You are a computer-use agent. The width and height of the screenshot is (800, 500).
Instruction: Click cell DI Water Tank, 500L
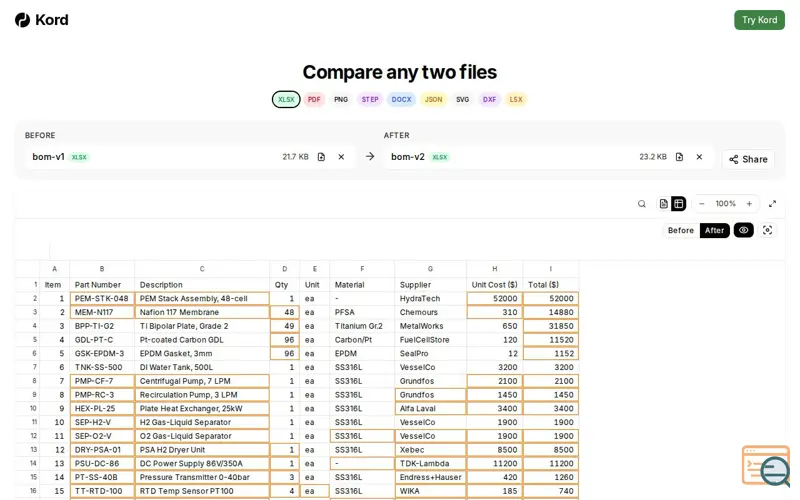pos(202,367)
